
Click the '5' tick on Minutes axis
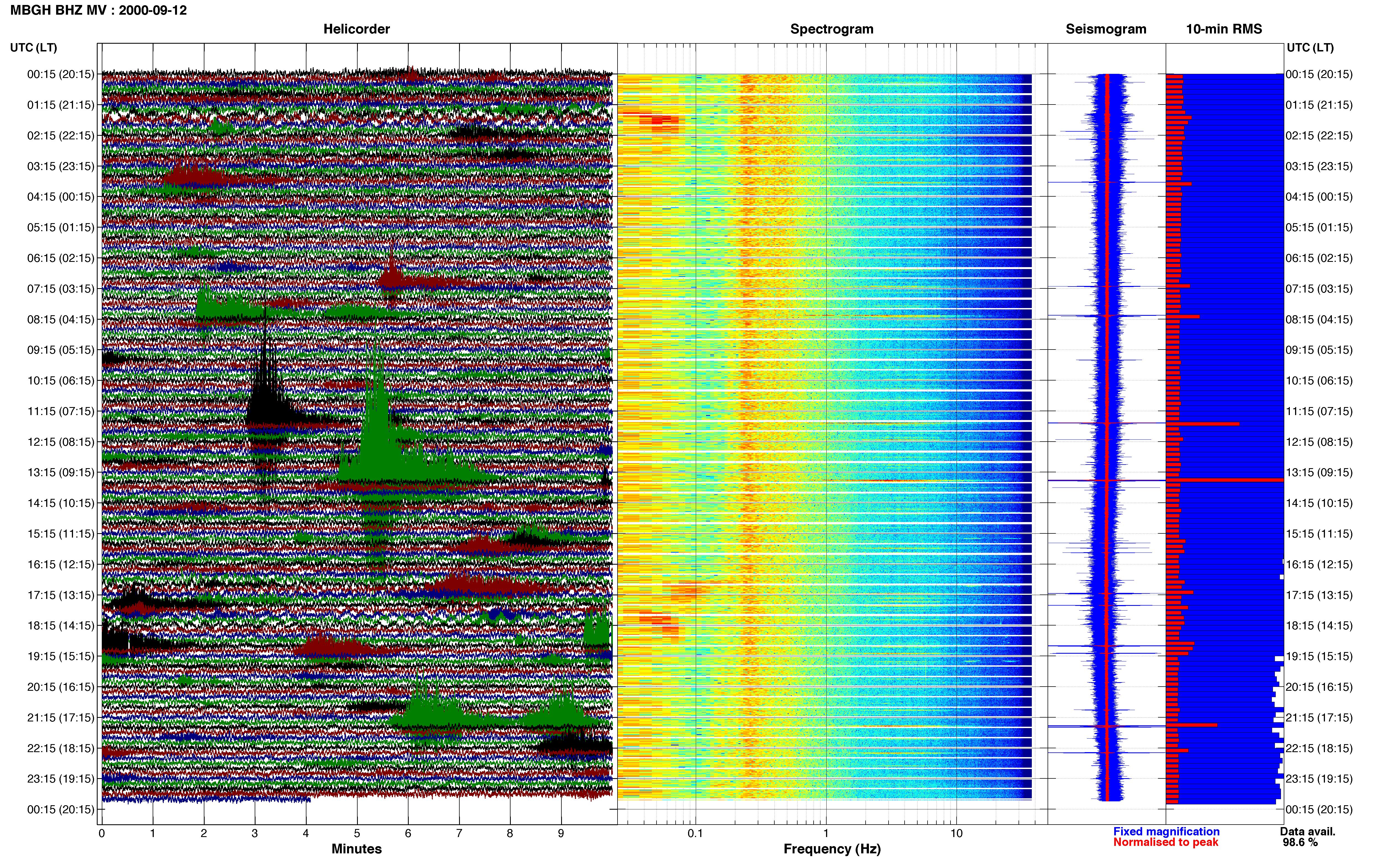pyautogui.click(x=357, y=833)
